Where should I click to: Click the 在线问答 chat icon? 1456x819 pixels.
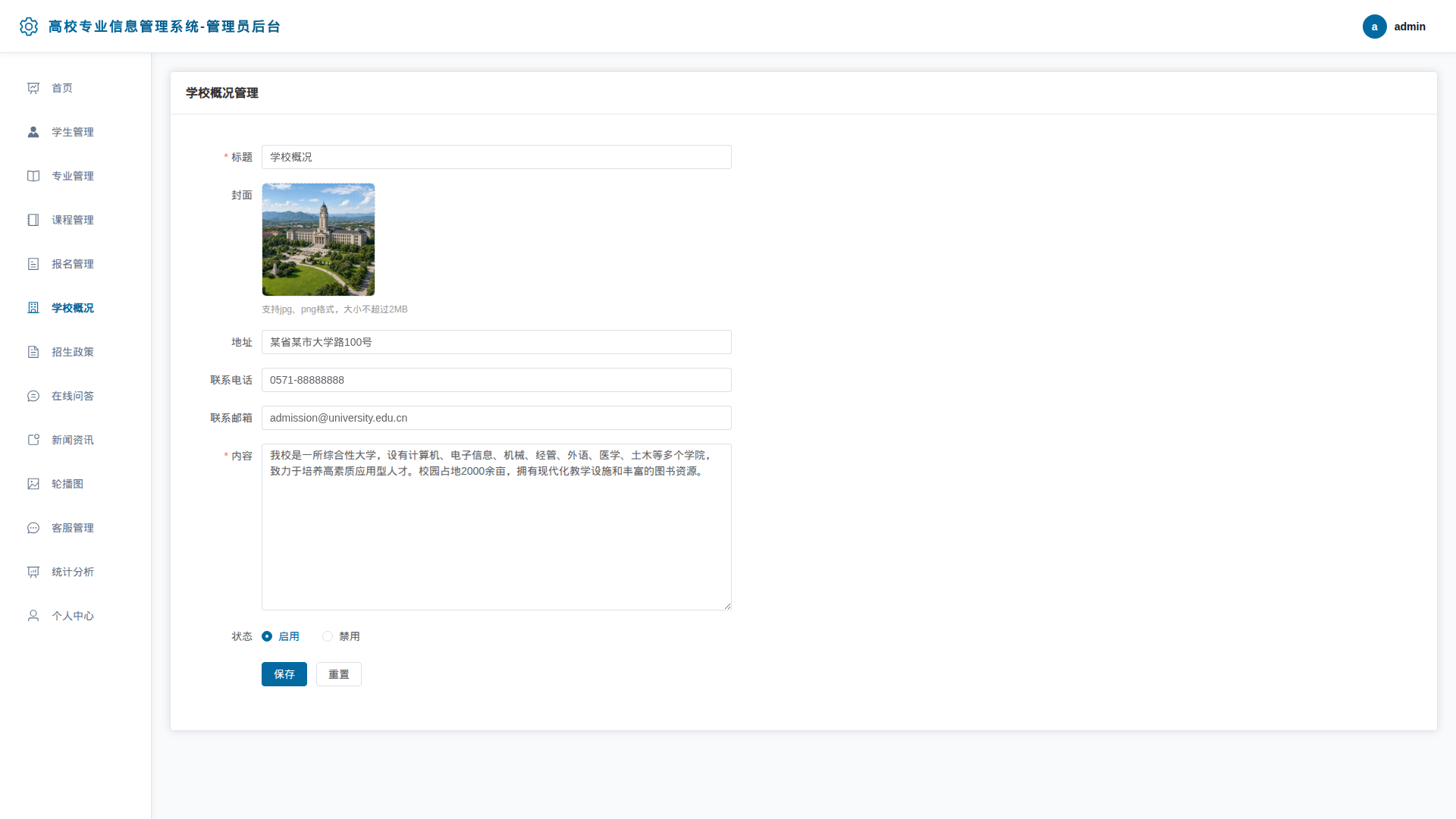33,396
